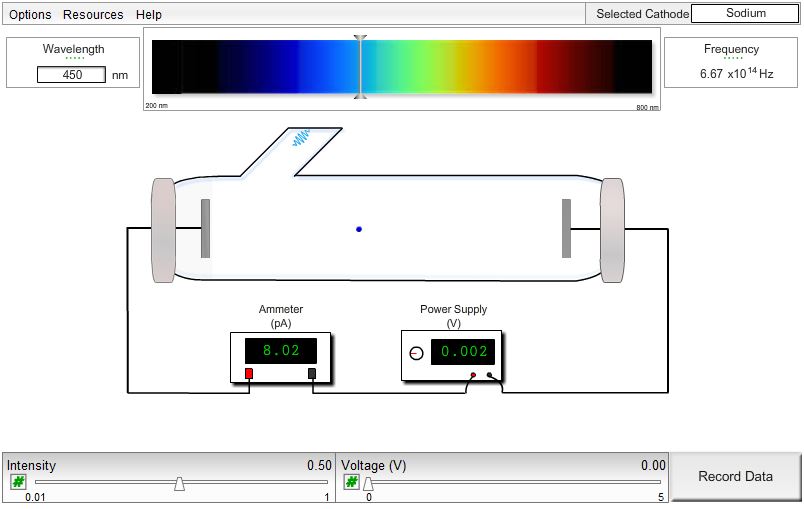Click the ammeter black terminal
This screenshot has width=804, height=509.
[x=312, y=373]
